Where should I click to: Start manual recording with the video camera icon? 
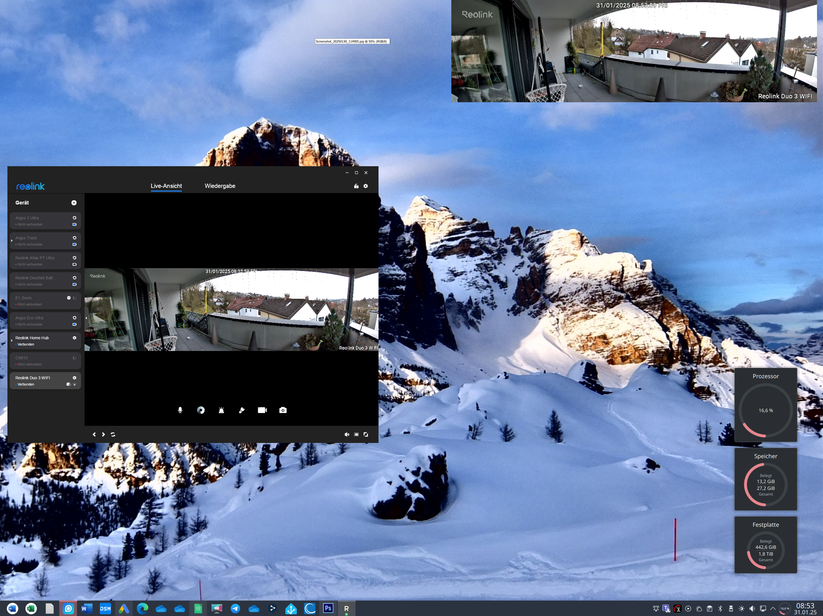click(x=263, y=410)
